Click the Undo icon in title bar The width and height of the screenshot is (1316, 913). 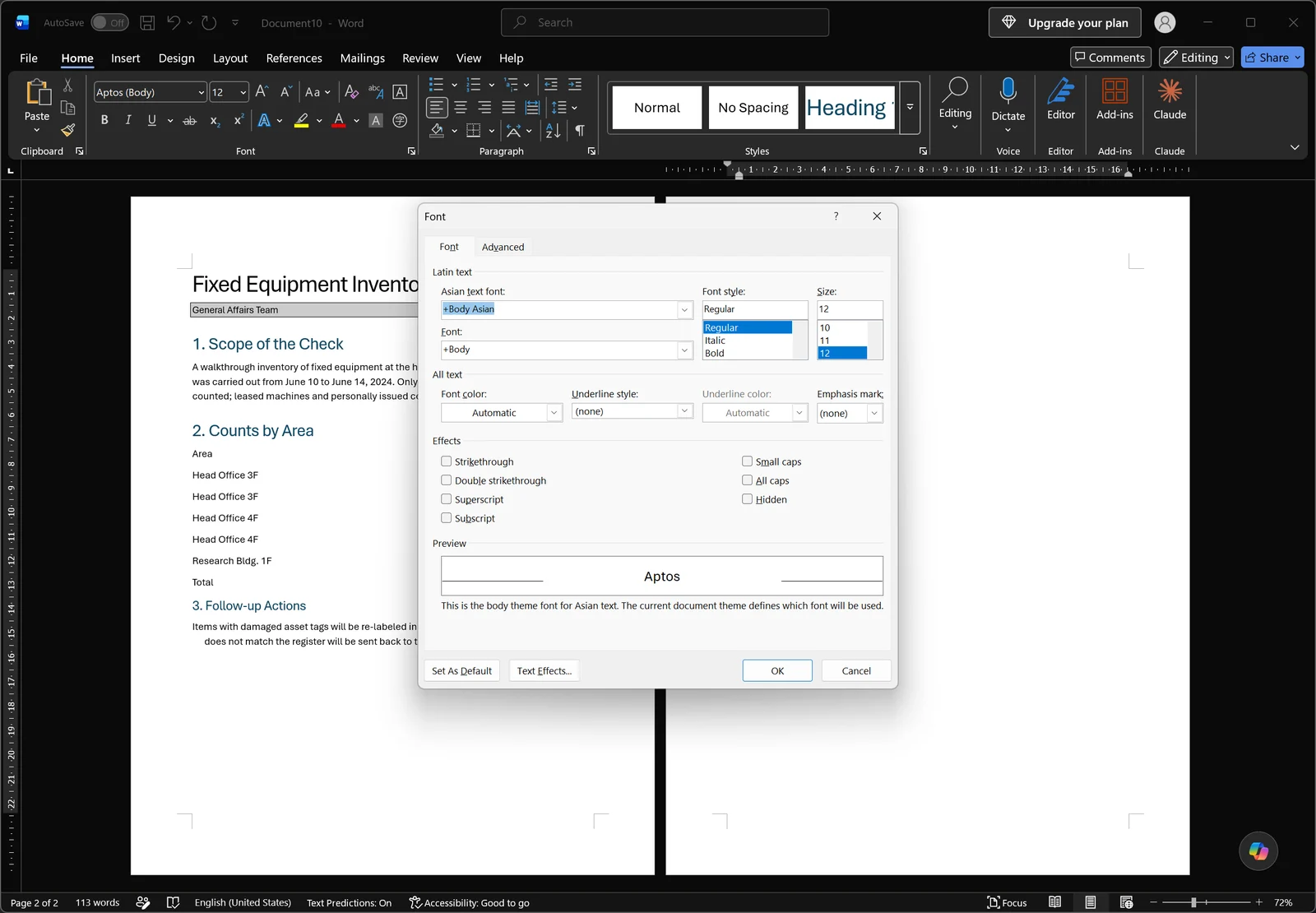point(174,23)
